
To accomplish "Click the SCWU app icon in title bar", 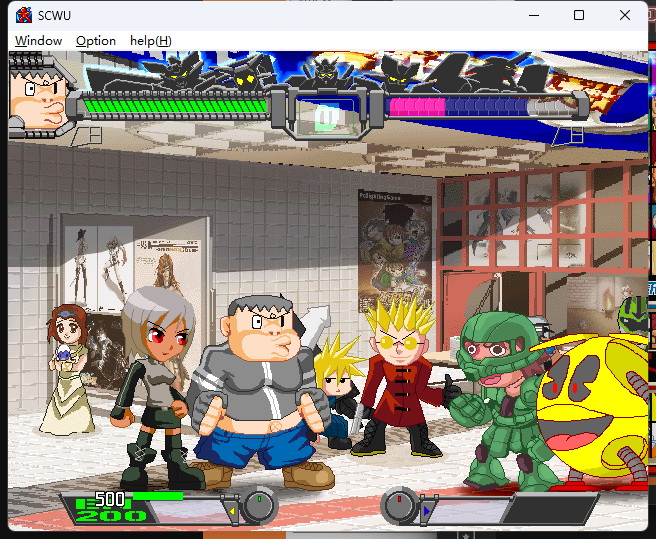I will [x=24, y=15].
